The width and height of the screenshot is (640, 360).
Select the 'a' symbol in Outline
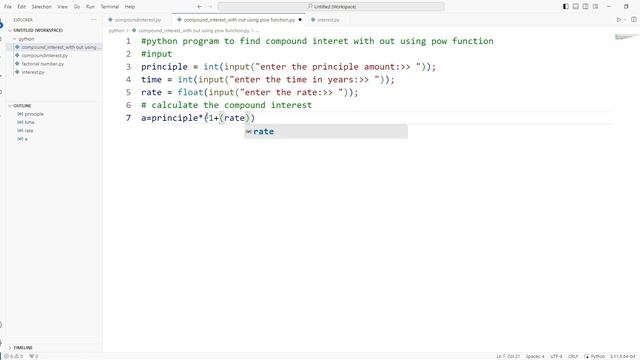[26, 139]
